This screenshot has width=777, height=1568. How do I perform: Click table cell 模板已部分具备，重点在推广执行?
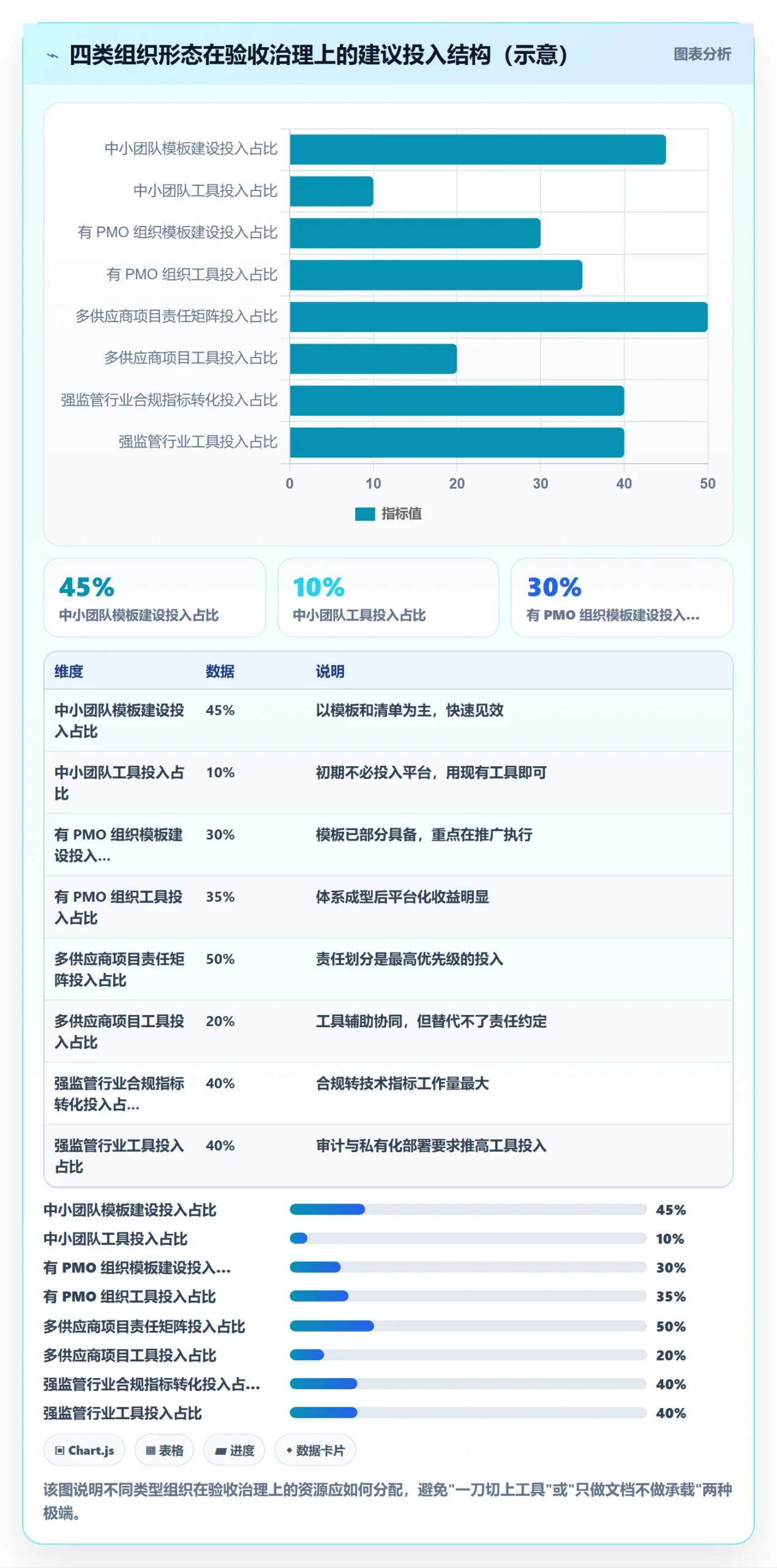424,834
